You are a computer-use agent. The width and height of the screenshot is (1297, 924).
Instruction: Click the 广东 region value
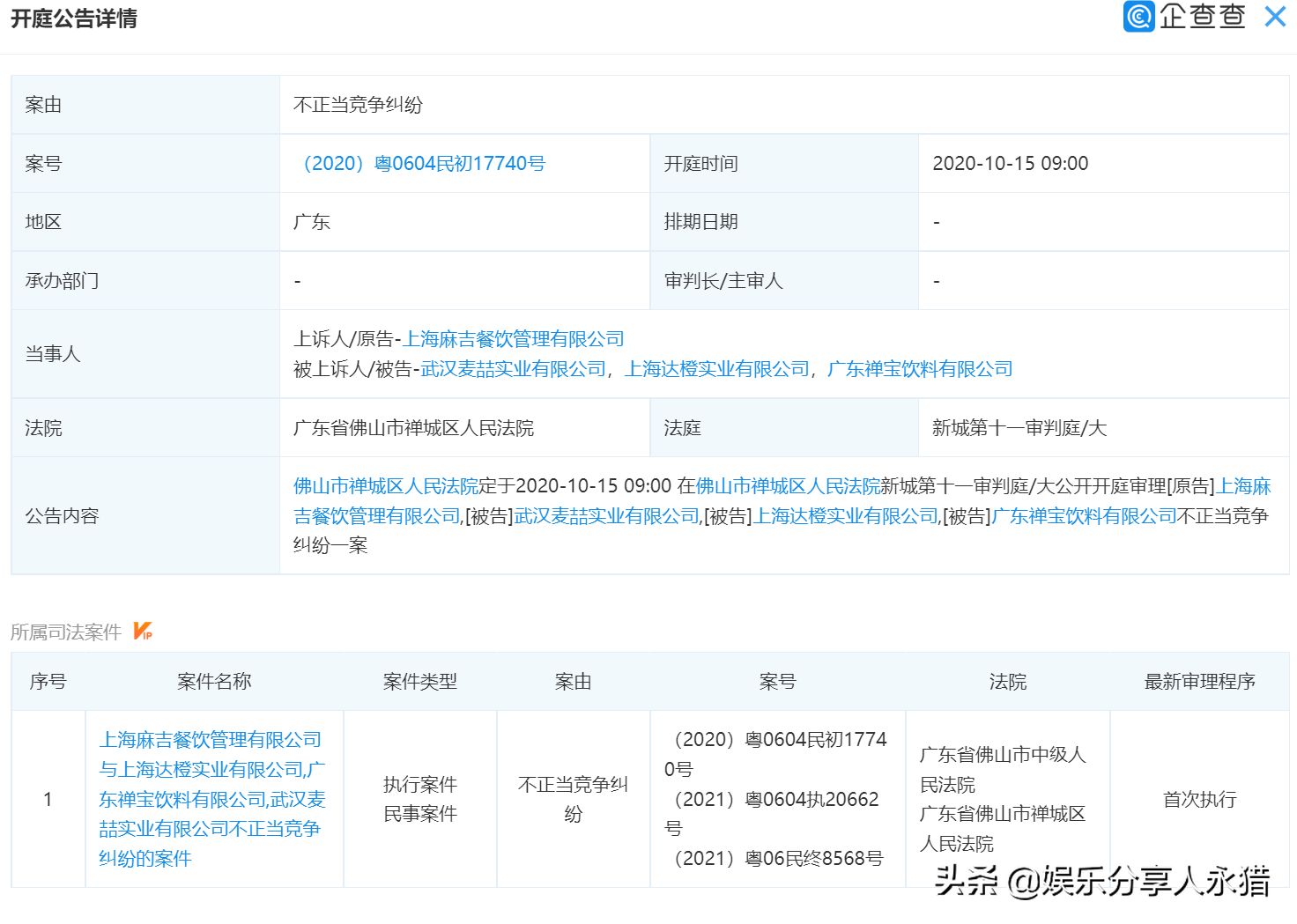tap(312, 222)
